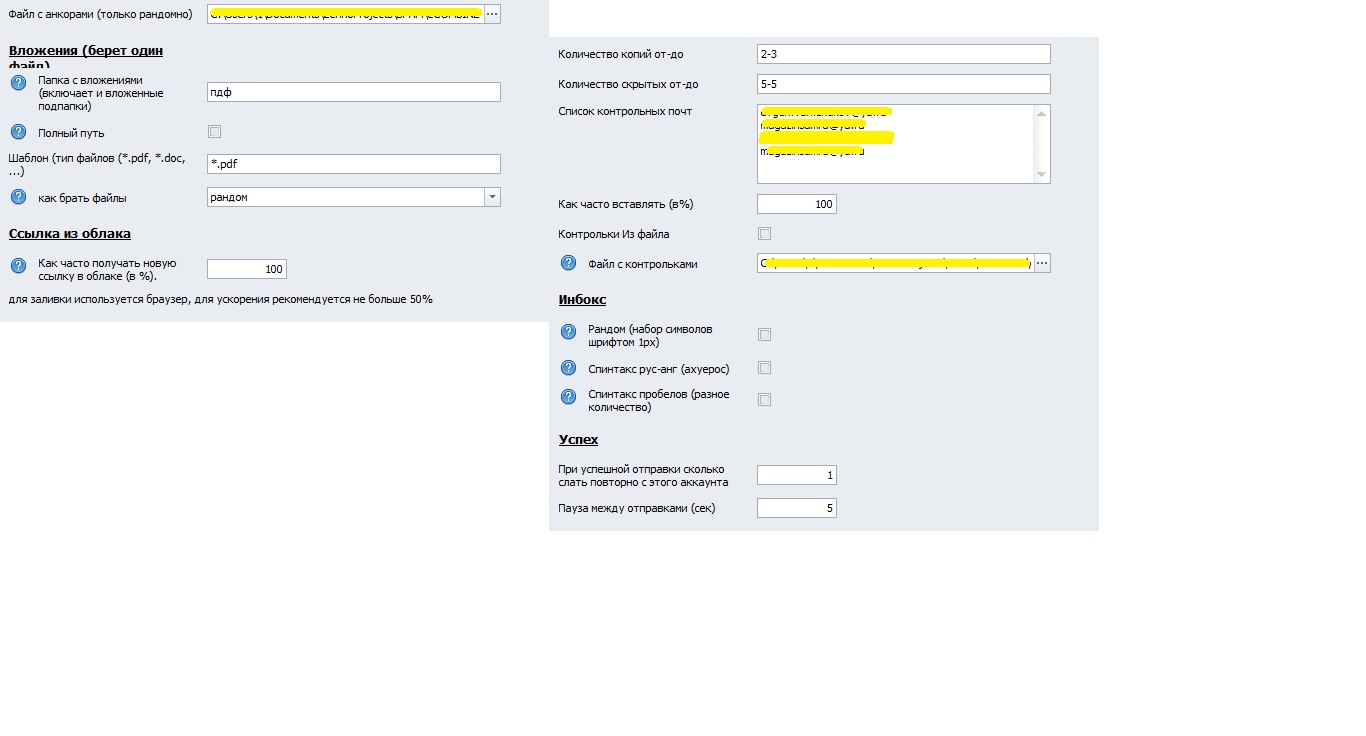
Task: Open help icon for 'Рандом (набор символов)'
Action: click(x=568, y=332)
